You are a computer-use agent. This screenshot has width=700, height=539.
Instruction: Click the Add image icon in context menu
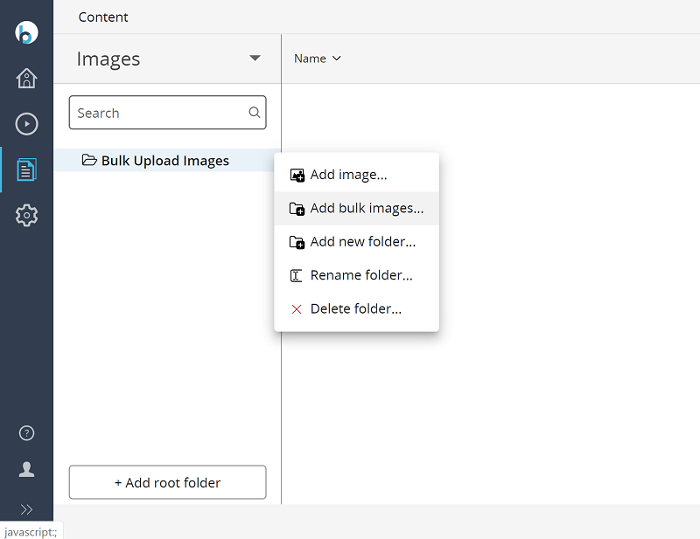[297, 175]
